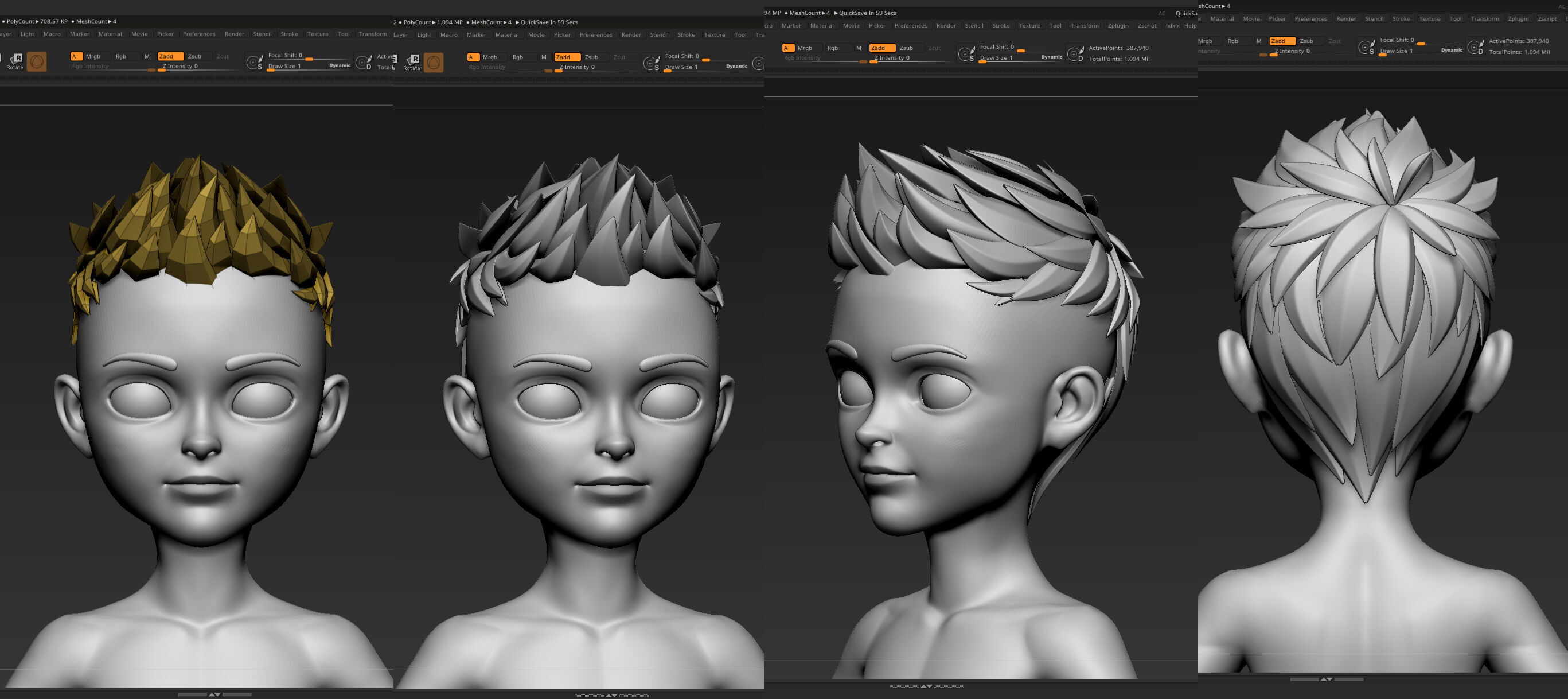
Task: Expand bottom shelf arrows under side-view viewport
Action: point(926,686)
